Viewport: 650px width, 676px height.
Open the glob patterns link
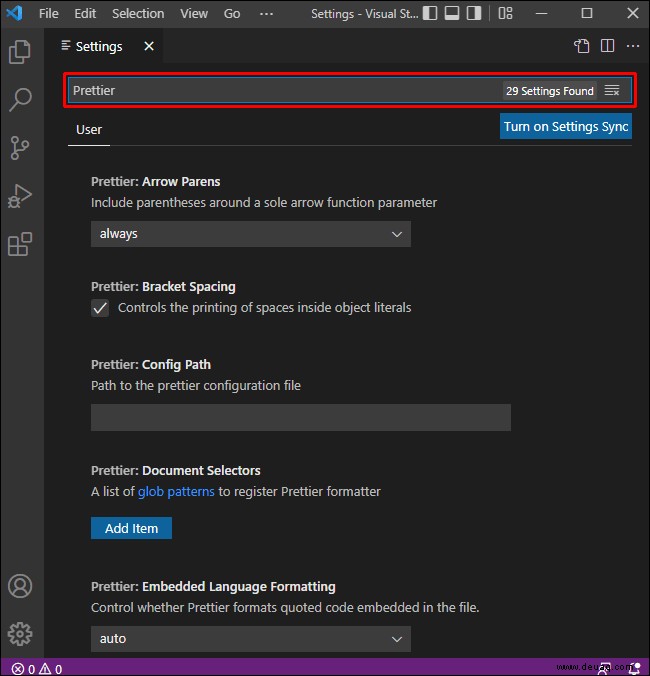click(176, 491)
